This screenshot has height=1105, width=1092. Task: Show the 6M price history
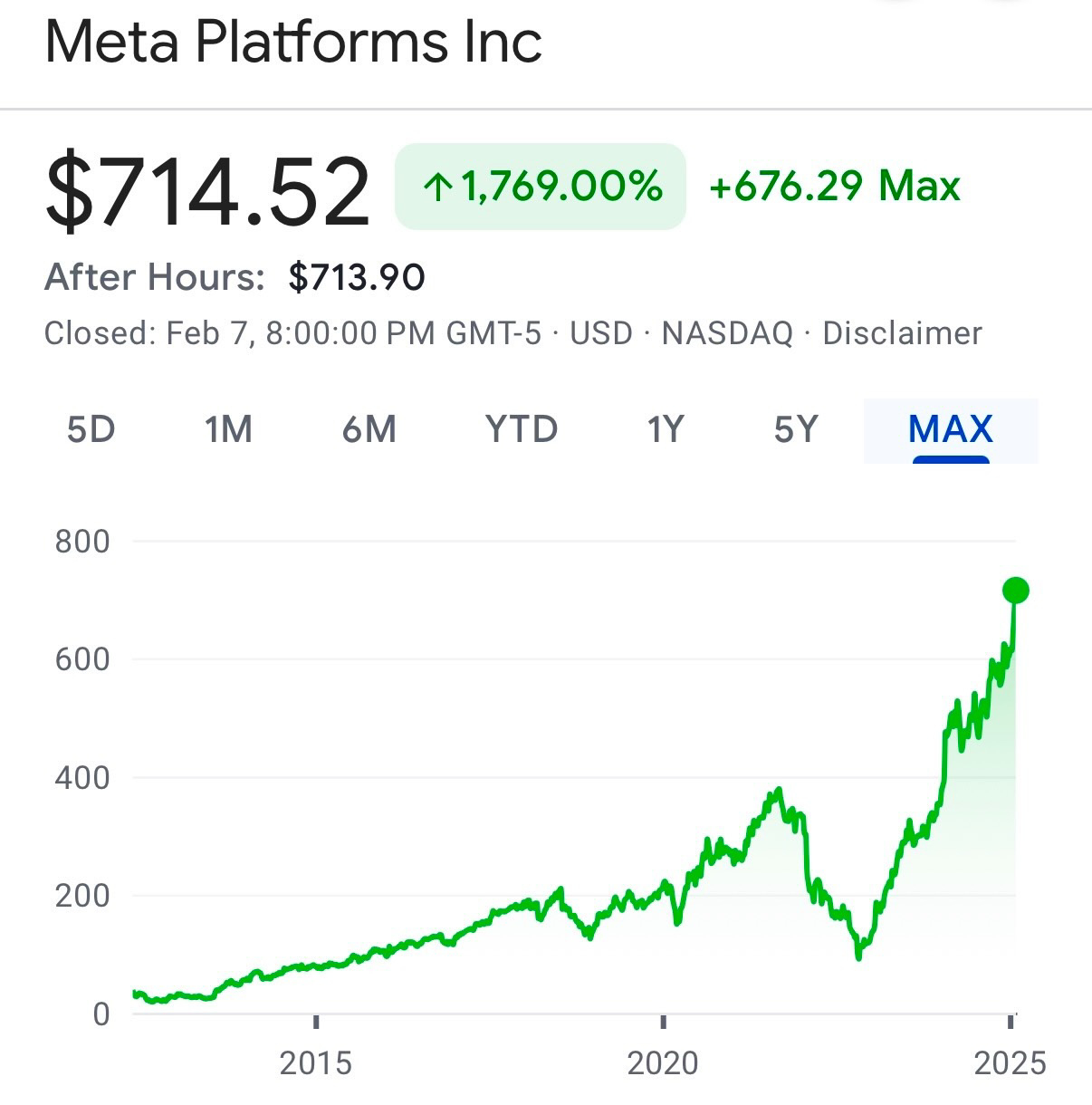click(x=369, y=429)
